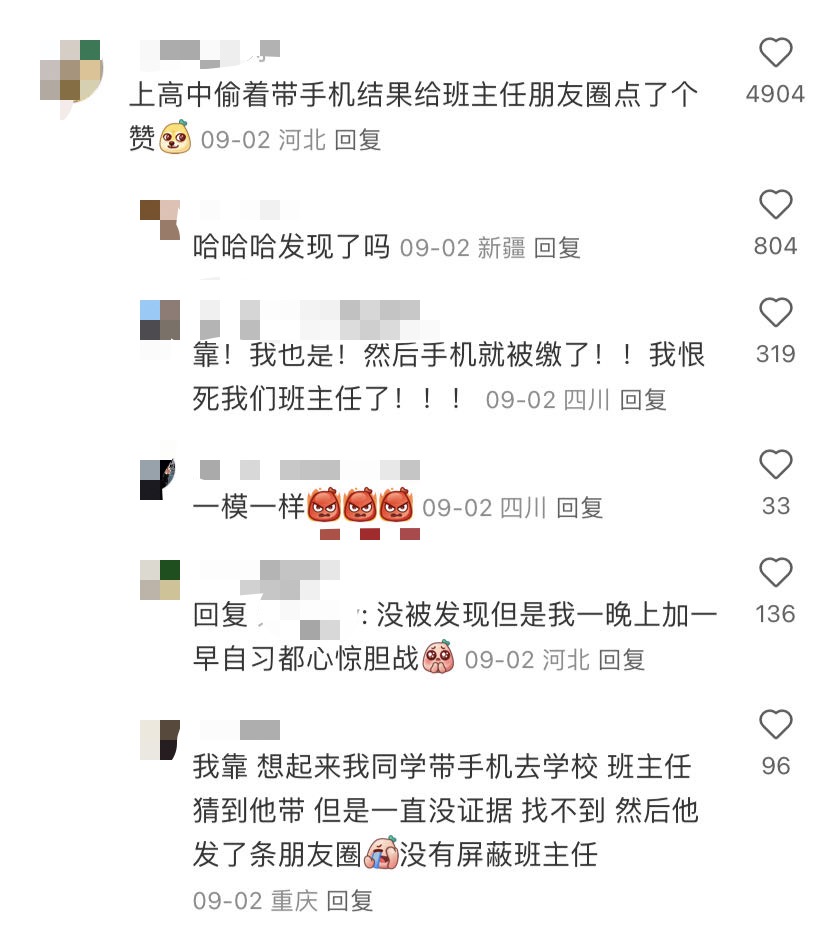Open the username above the 一模一样 reply
The width and height of the screenshot is (828, 941).
[x=310, y=470]
